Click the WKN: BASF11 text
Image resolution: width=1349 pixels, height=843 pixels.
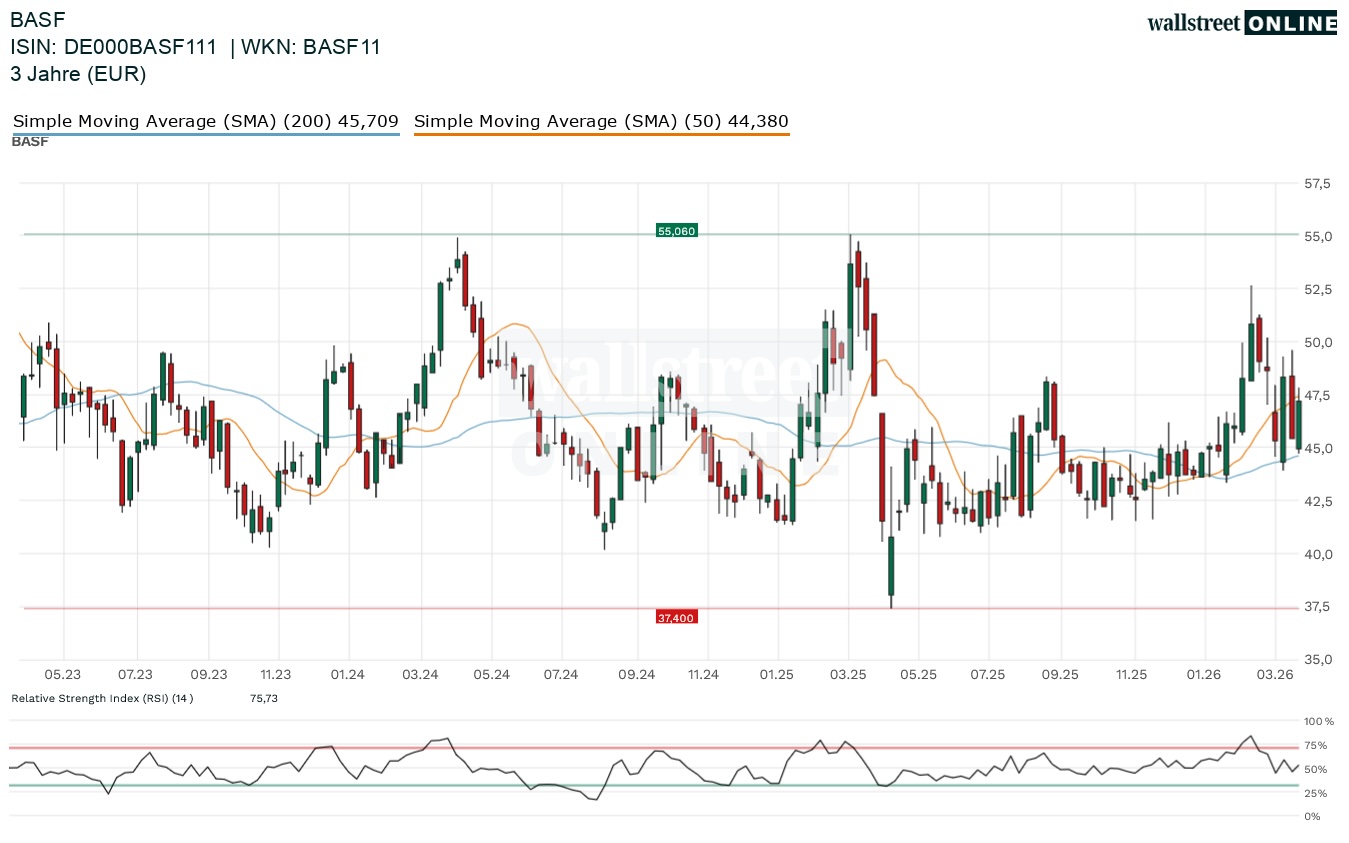[x=308, y=47]
